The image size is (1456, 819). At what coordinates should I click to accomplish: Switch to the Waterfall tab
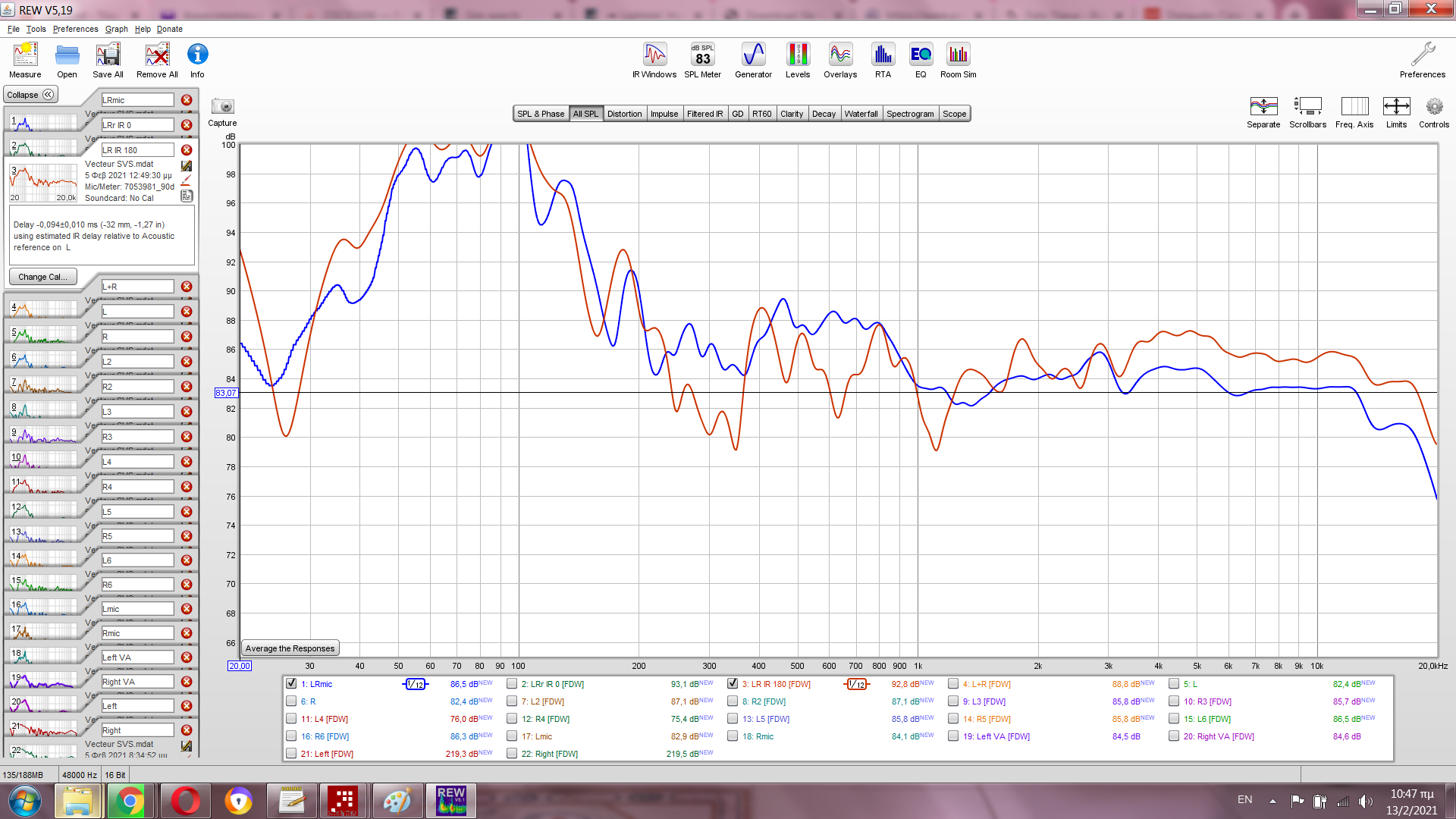(861, 114)
